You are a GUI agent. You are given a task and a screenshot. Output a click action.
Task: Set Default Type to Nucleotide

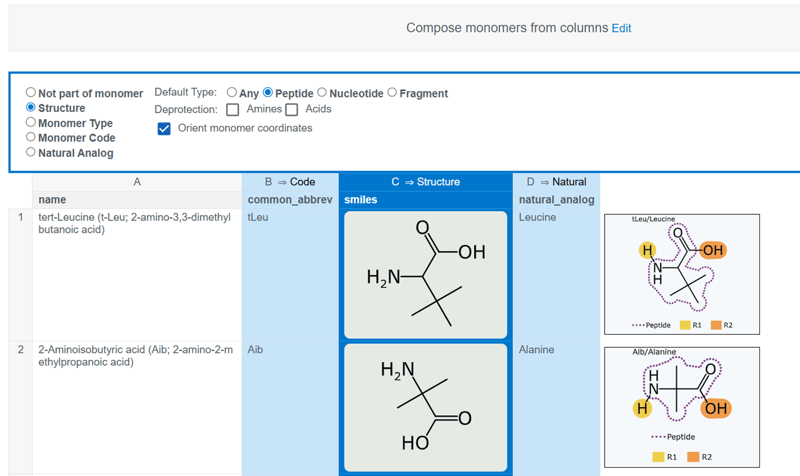tap(322, 93)
